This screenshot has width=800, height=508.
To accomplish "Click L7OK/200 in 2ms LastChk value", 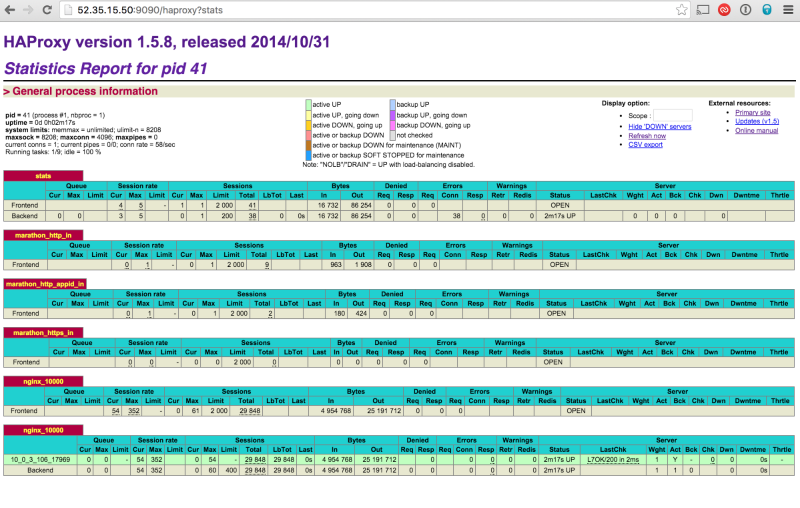I will (x=613, y=460).
